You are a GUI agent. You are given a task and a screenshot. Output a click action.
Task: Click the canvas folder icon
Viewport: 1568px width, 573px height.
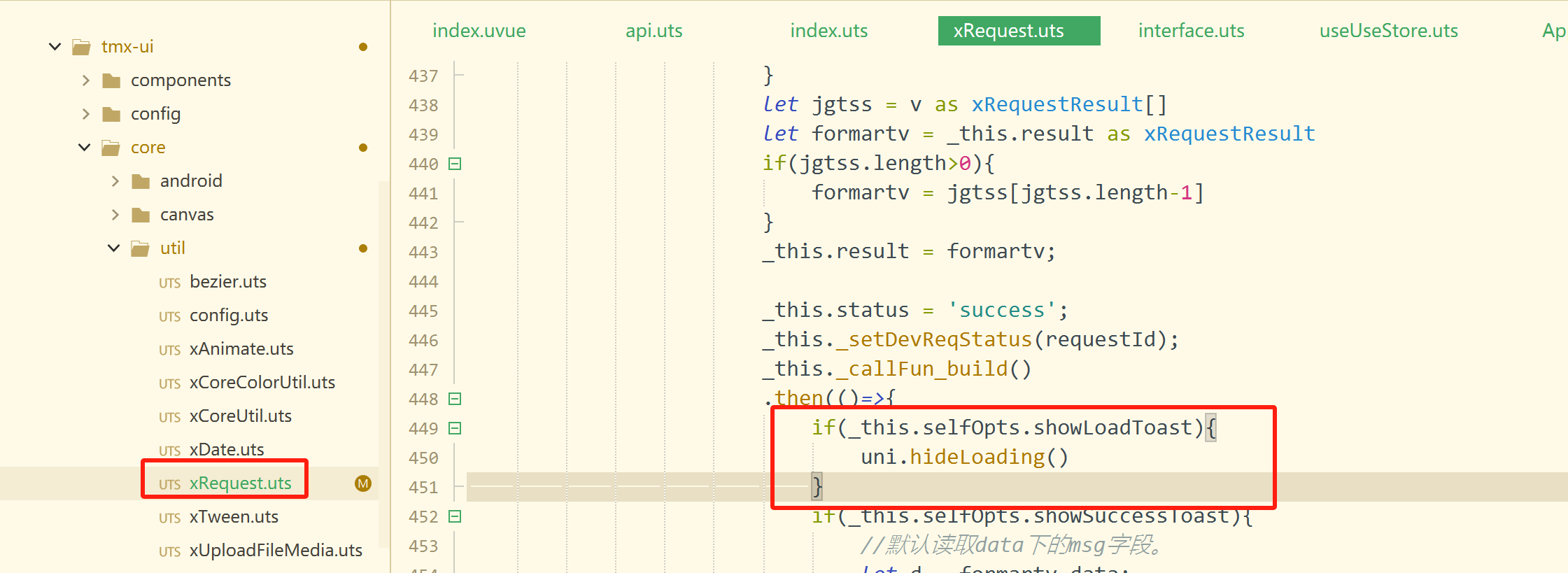point(141,215)
